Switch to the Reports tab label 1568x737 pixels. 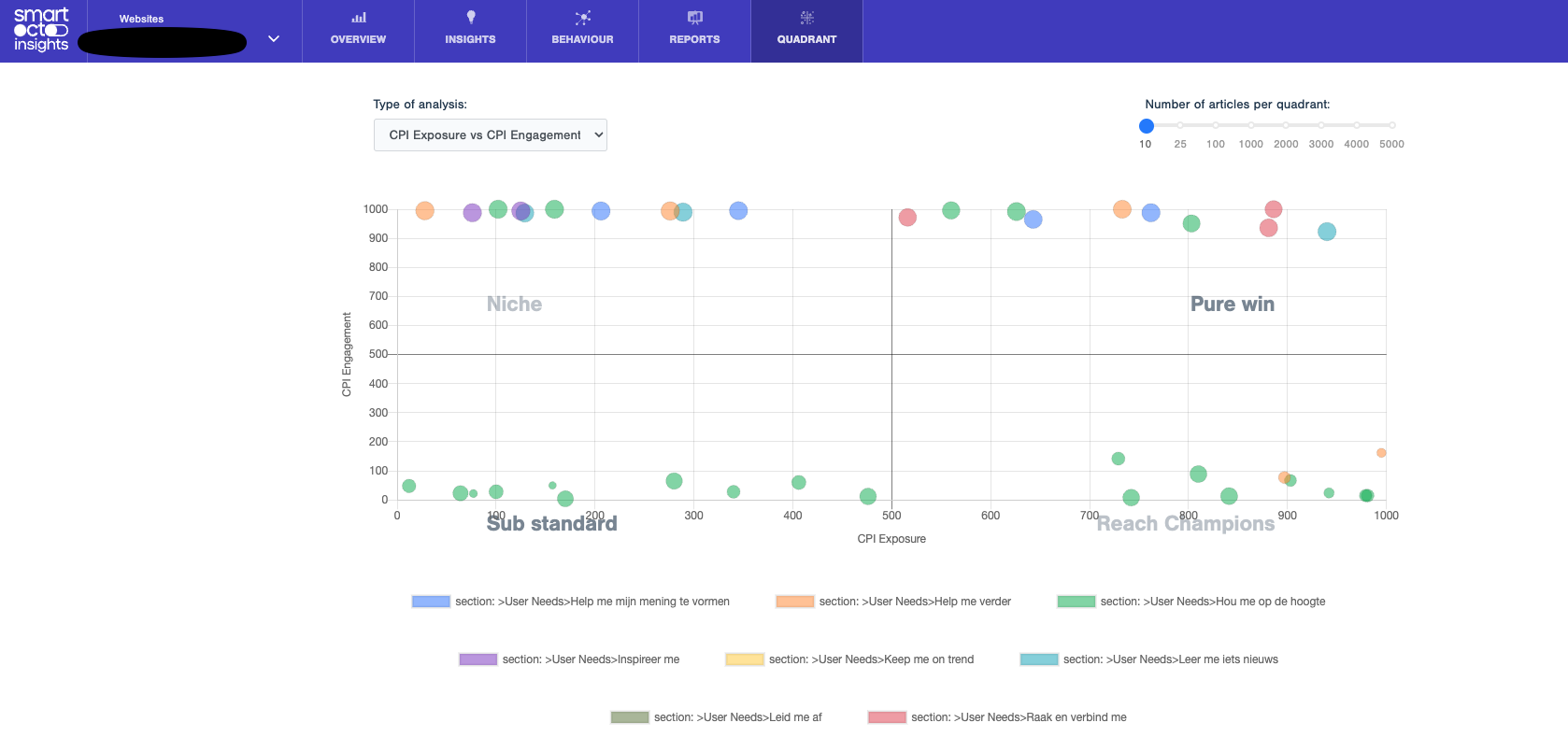[x=694, y=39]
